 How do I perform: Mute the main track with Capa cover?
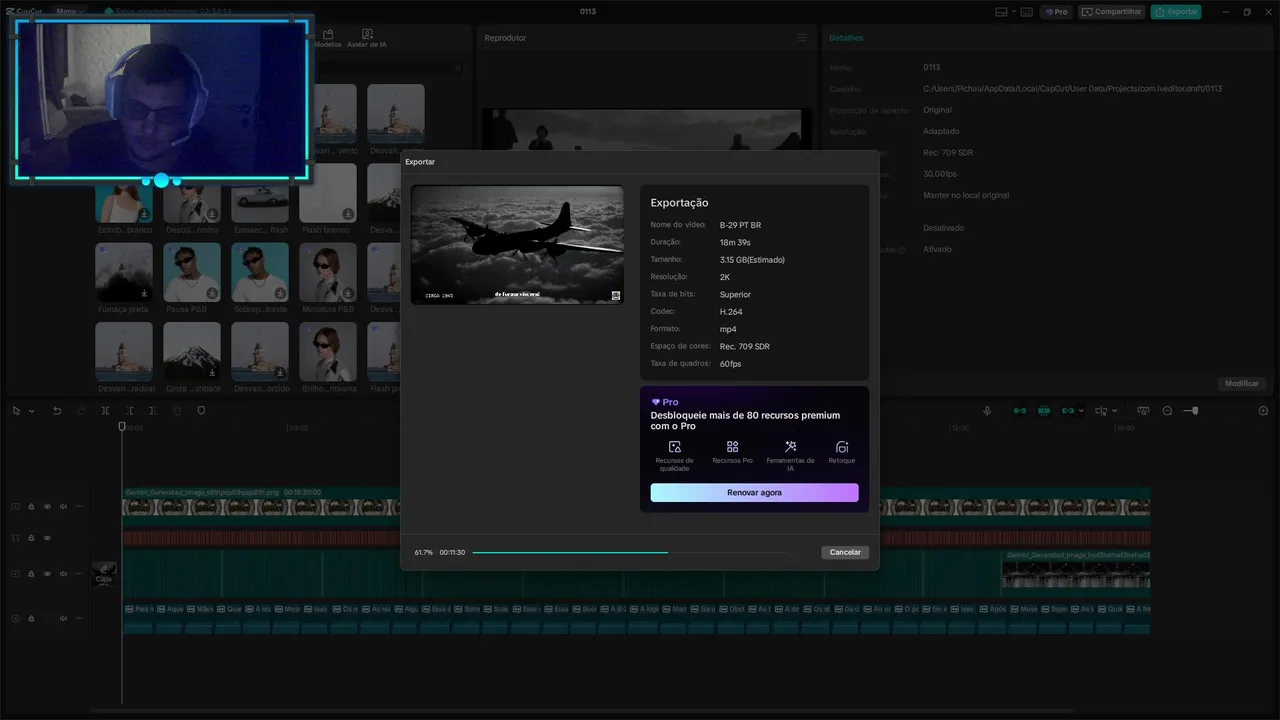(63, 574)
